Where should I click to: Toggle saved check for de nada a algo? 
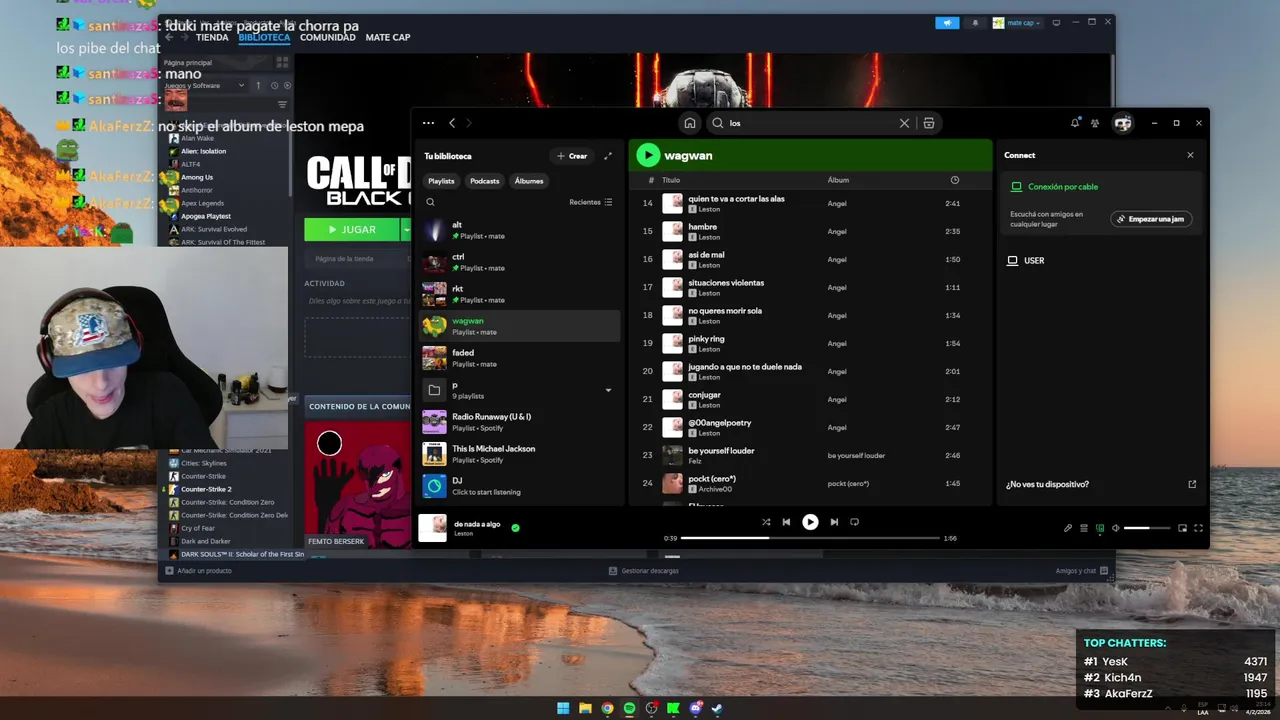click(x=515, y=527)
